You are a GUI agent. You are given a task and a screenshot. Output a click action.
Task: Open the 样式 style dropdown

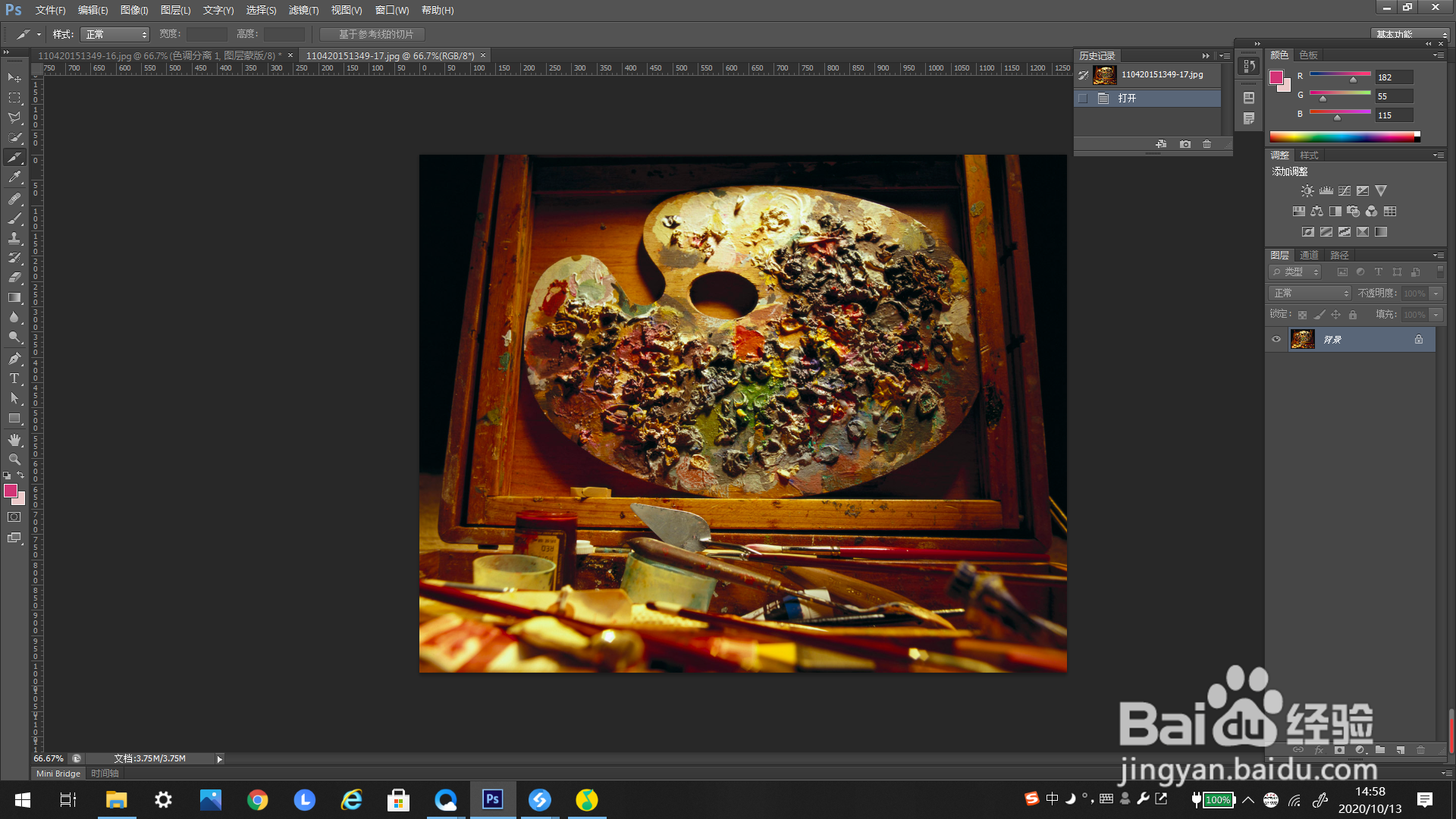coord(115,35)
